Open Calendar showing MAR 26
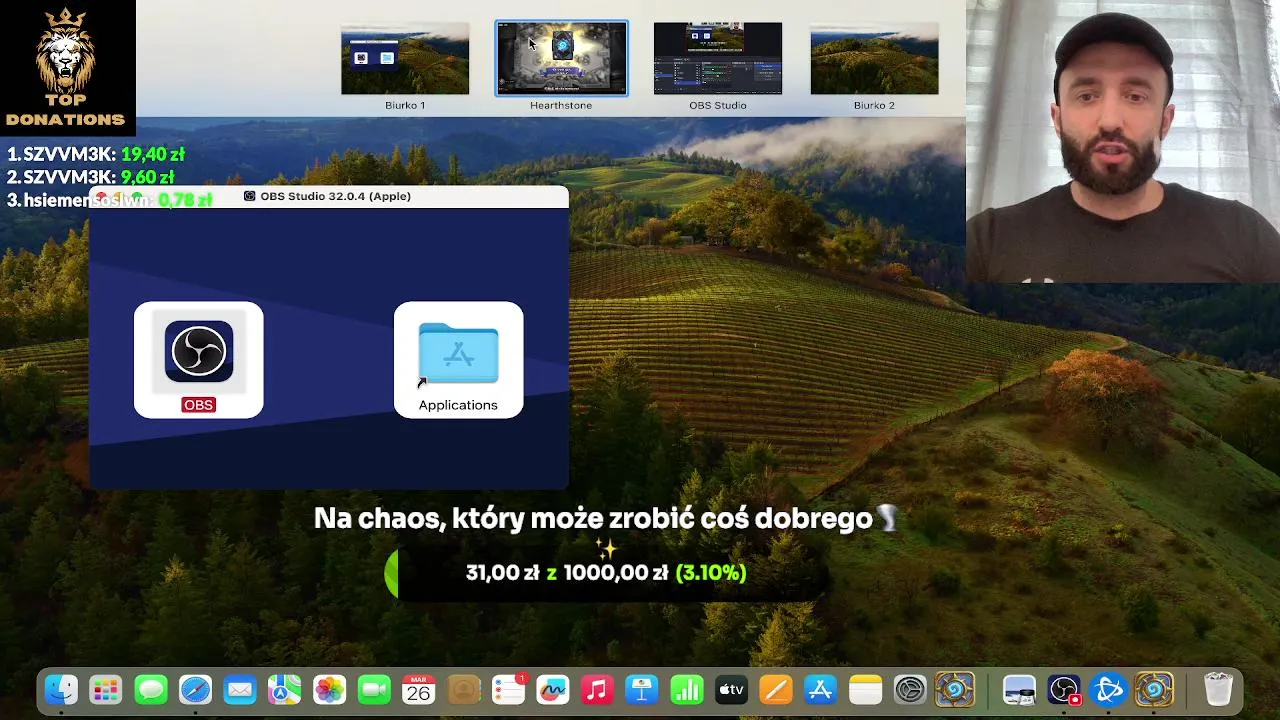 pyautogui.click(x=419, y=690)
